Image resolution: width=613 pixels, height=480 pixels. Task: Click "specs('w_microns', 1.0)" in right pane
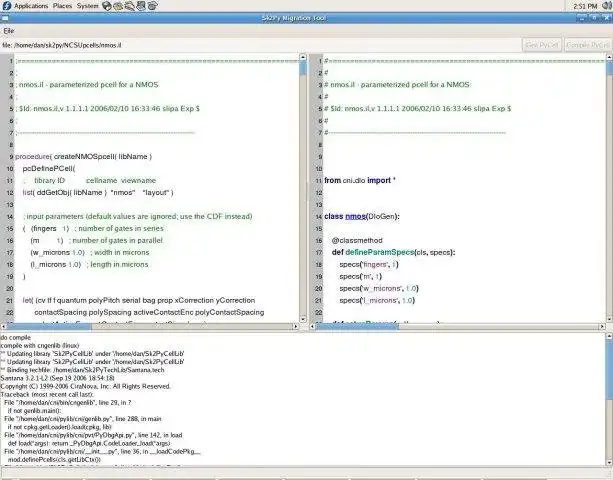point(379,288)
